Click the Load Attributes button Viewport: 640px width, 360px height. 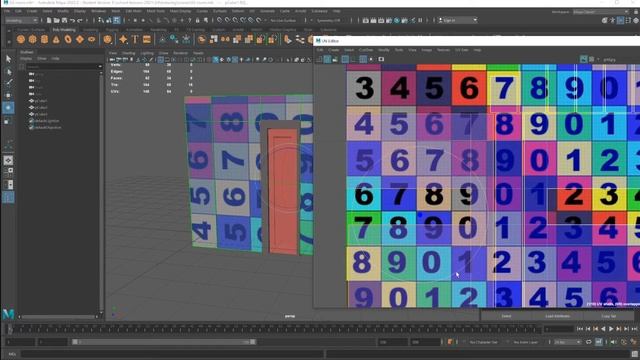point(557,316)
